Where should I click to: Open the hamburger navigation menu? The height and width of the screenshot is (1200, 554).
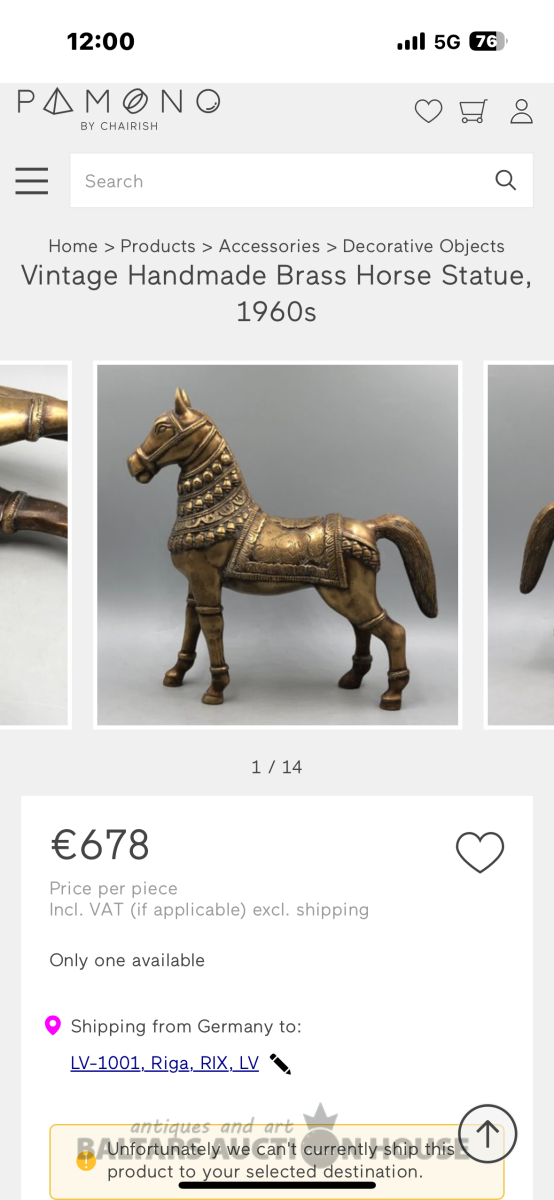coord(32,181)
